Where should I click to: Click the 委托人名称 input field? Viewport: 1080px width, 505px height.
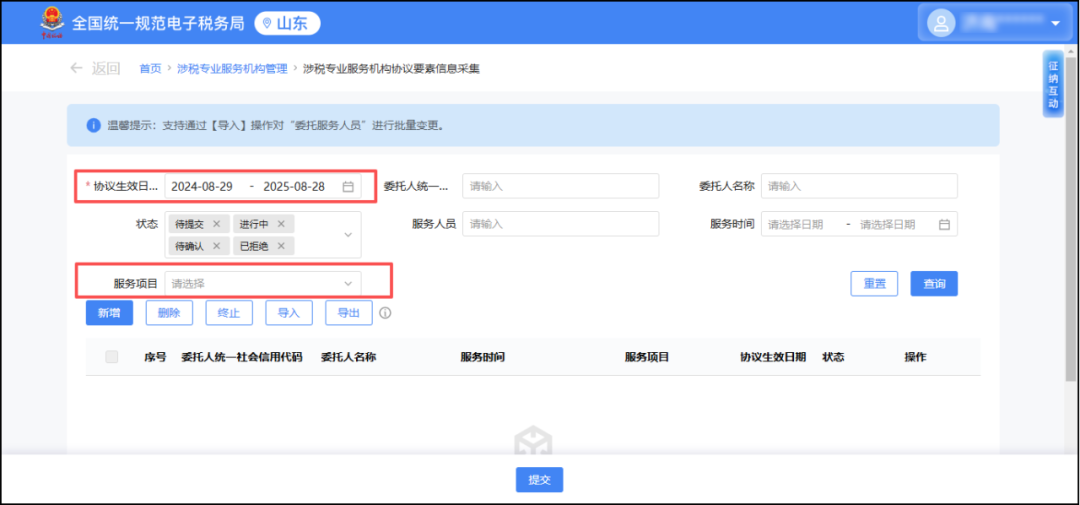coord(859,186)
